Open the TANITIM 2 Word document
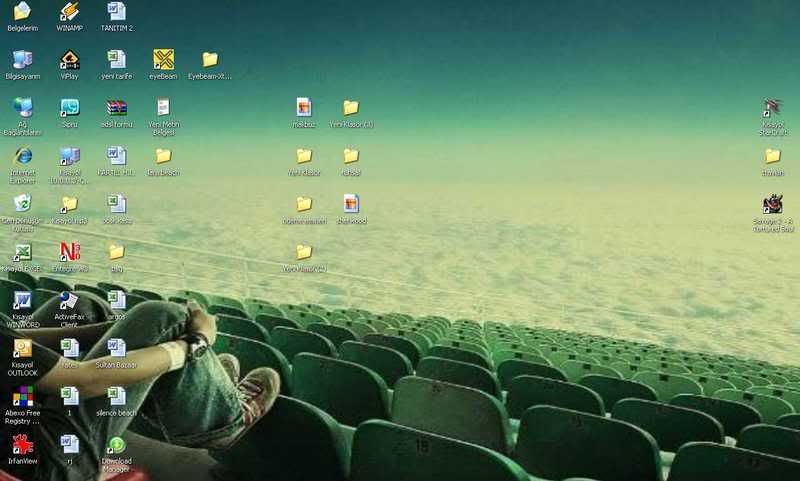 tap(116, 11)
